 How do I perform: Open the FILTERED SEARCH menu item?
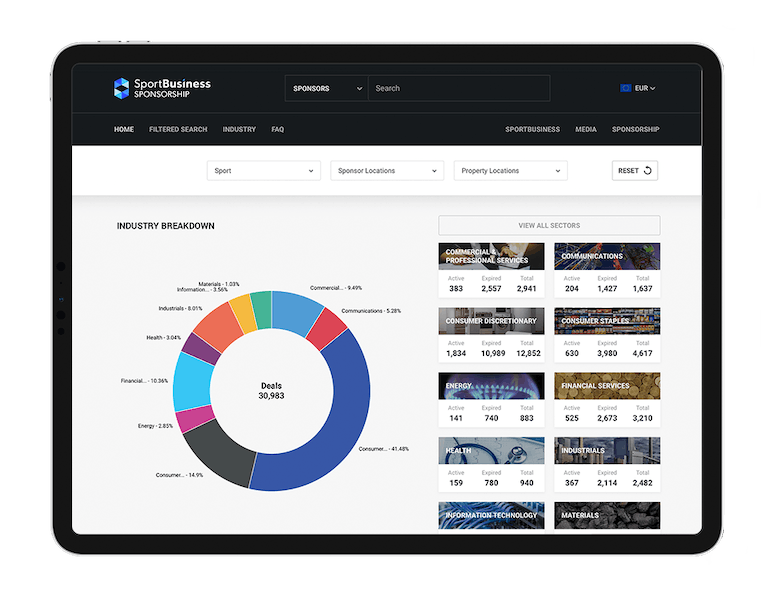click(x=178, y=129)
